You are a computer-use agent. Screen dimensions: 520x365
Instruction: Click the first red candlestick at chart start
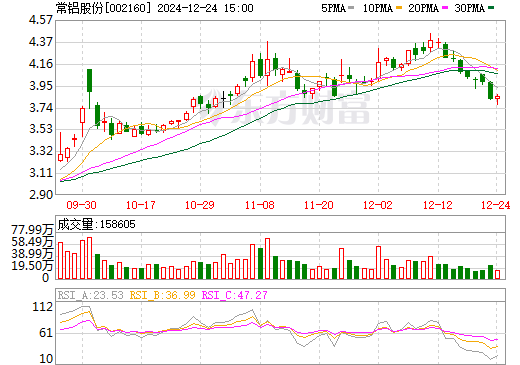tap(60, 147)
